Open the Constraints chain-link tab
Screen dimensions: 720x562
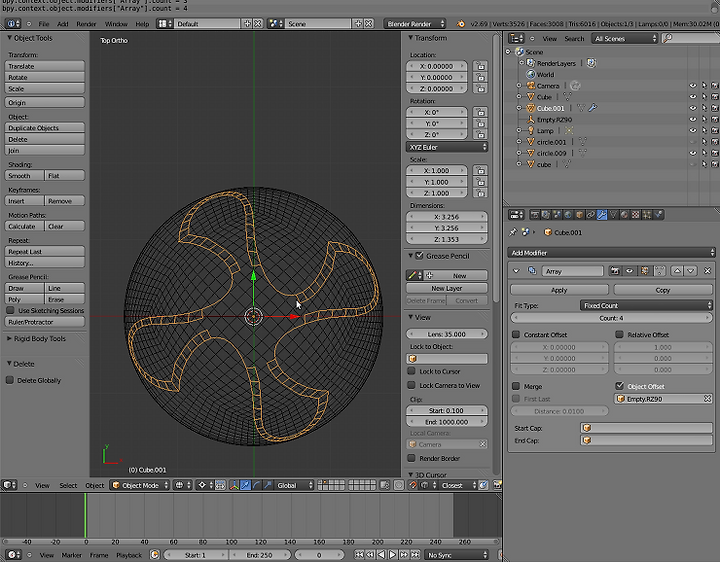tap(591, 214)
